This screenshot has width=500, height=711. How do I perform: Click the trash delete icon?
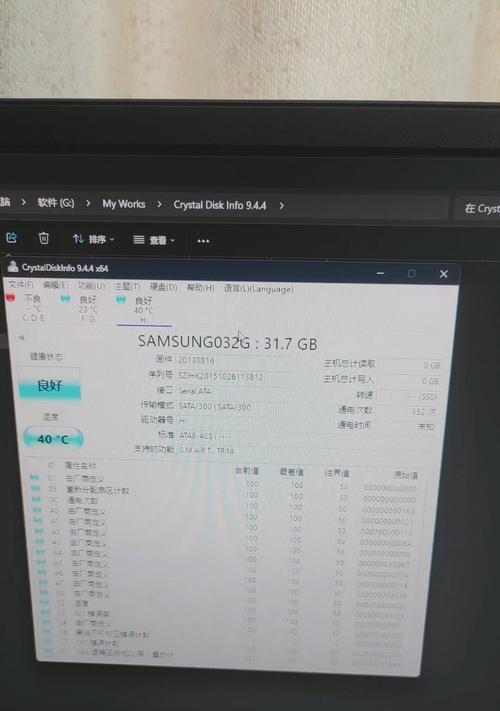44,238
